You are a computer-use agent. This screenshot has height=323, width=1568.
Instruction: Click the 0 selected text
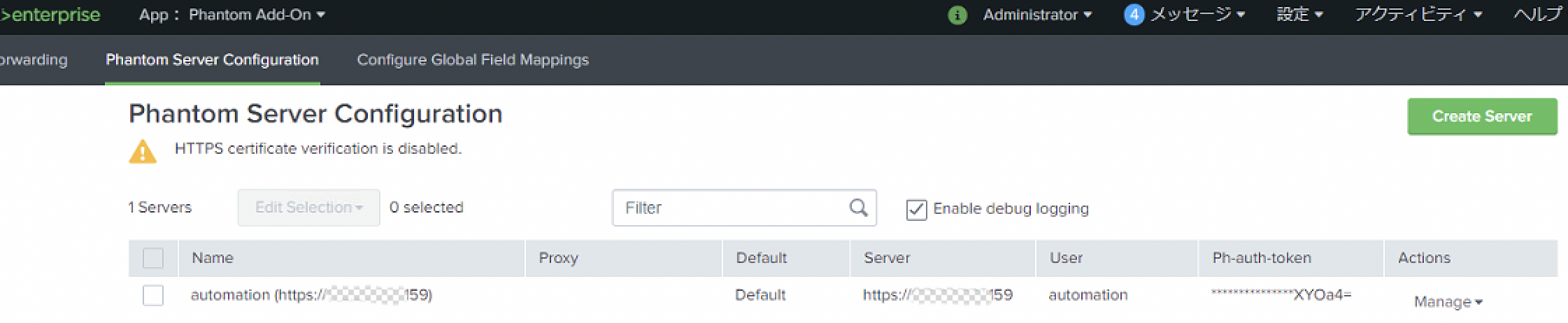[x=426, y=208]
